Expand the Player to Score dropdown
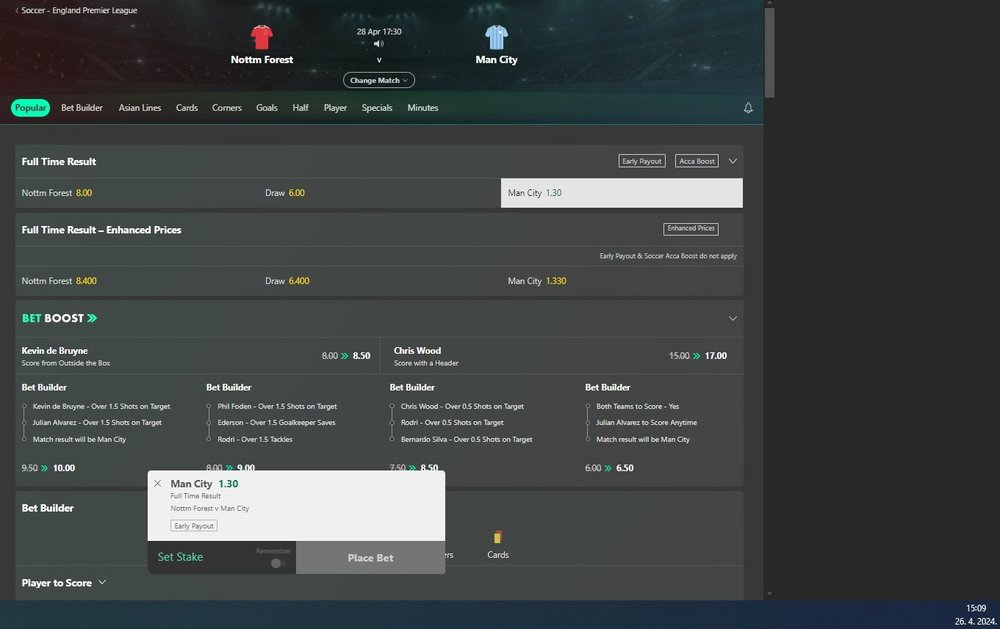1000x629 pixels. 102,582
